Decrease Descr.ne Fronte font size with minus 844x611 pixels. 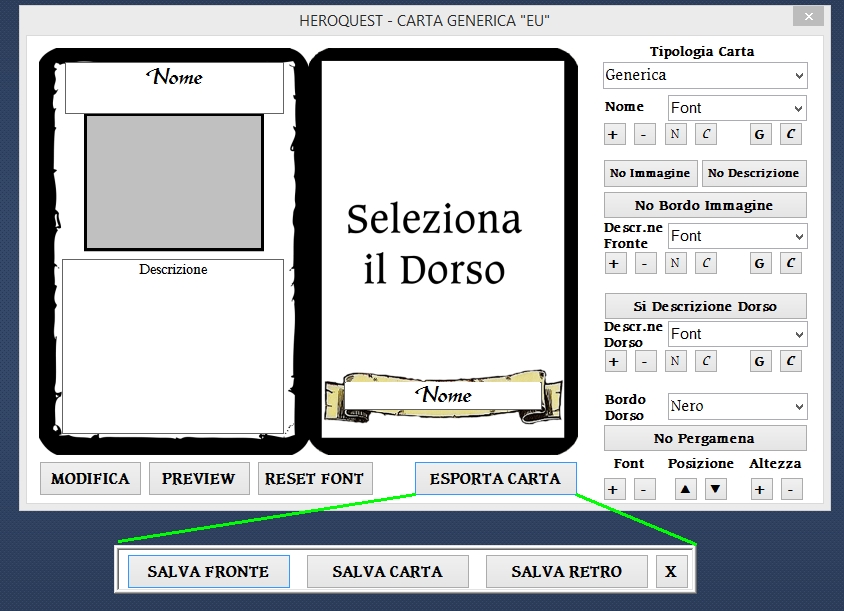tap(645, 264)
